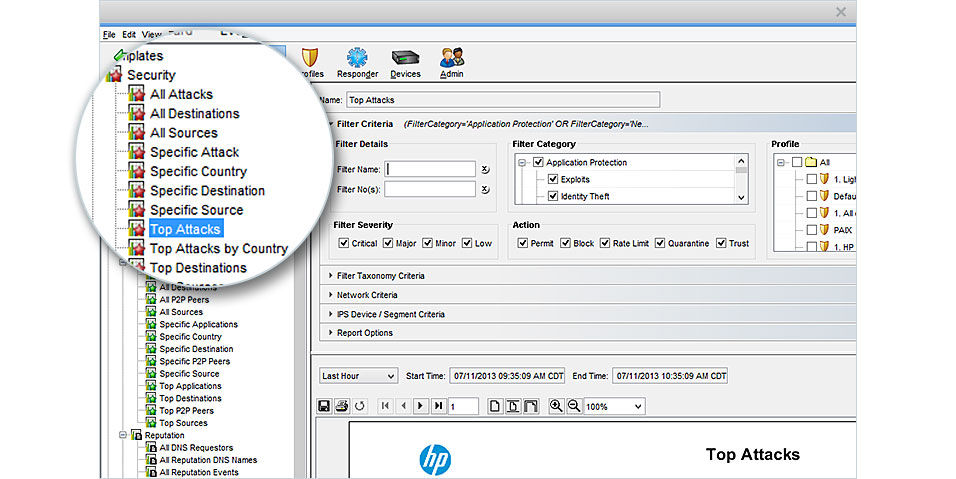The image size is (956, 479).
Task: Open the Last Hour time range dropdown
Action: (358, 376)
